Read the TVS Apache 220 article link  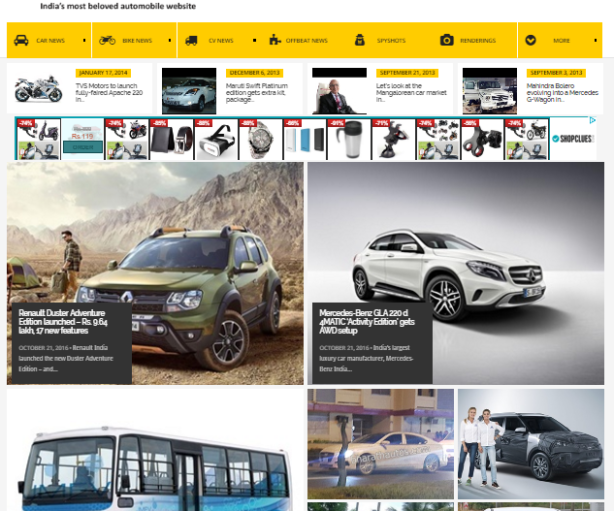pos(108,90)
